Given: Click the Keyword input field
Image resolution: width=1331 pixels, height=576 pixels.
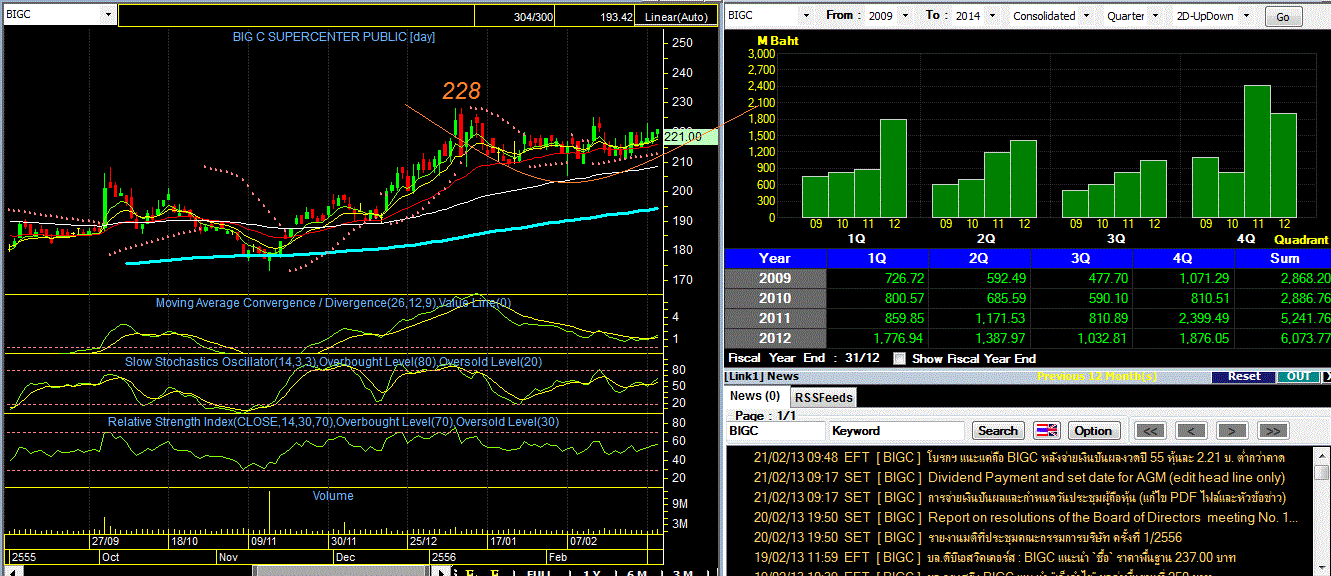Looking at the screenshot, I should 897,431.
